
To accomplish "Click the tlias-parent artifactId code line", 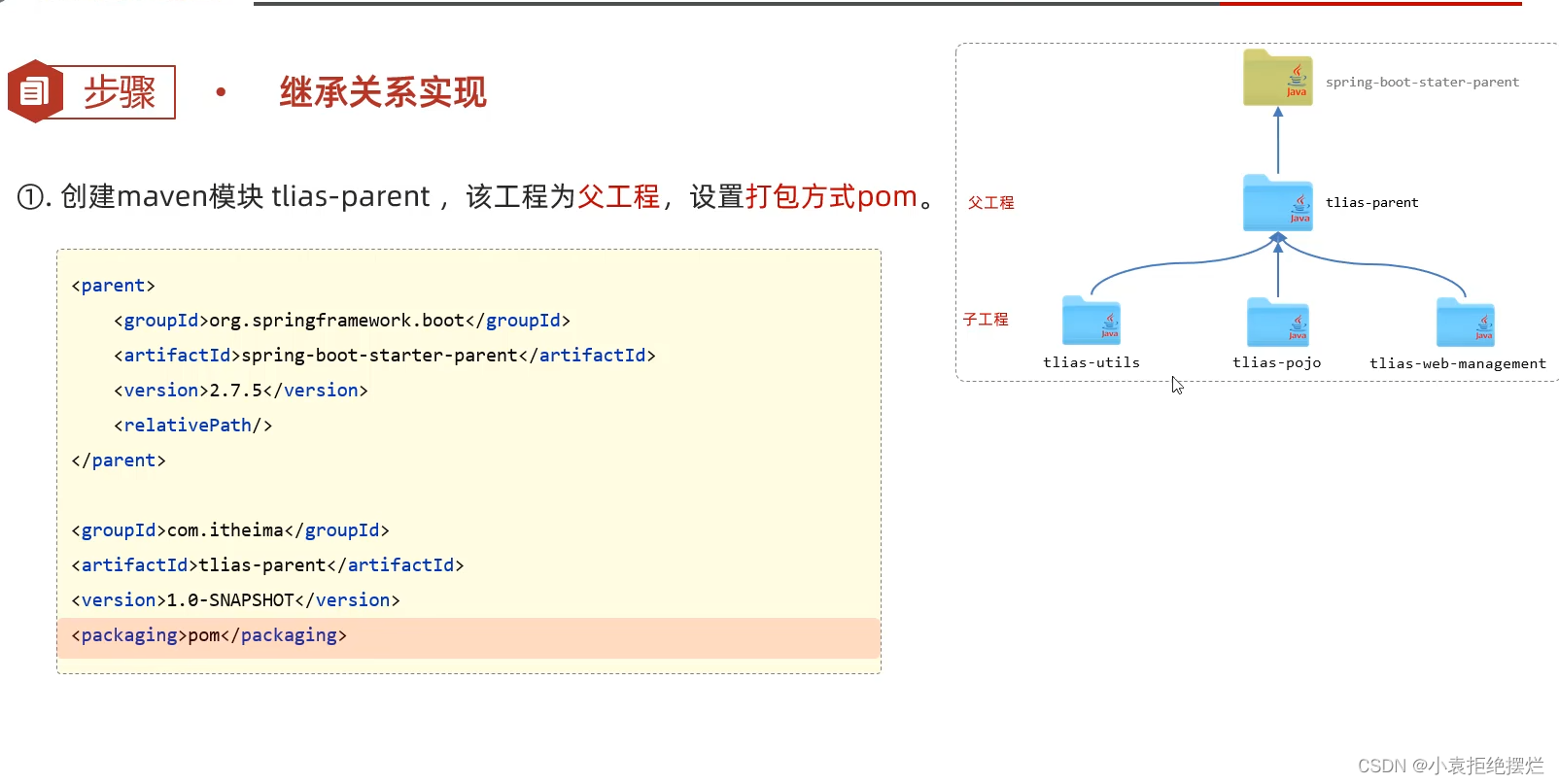I will coord(267,565).
